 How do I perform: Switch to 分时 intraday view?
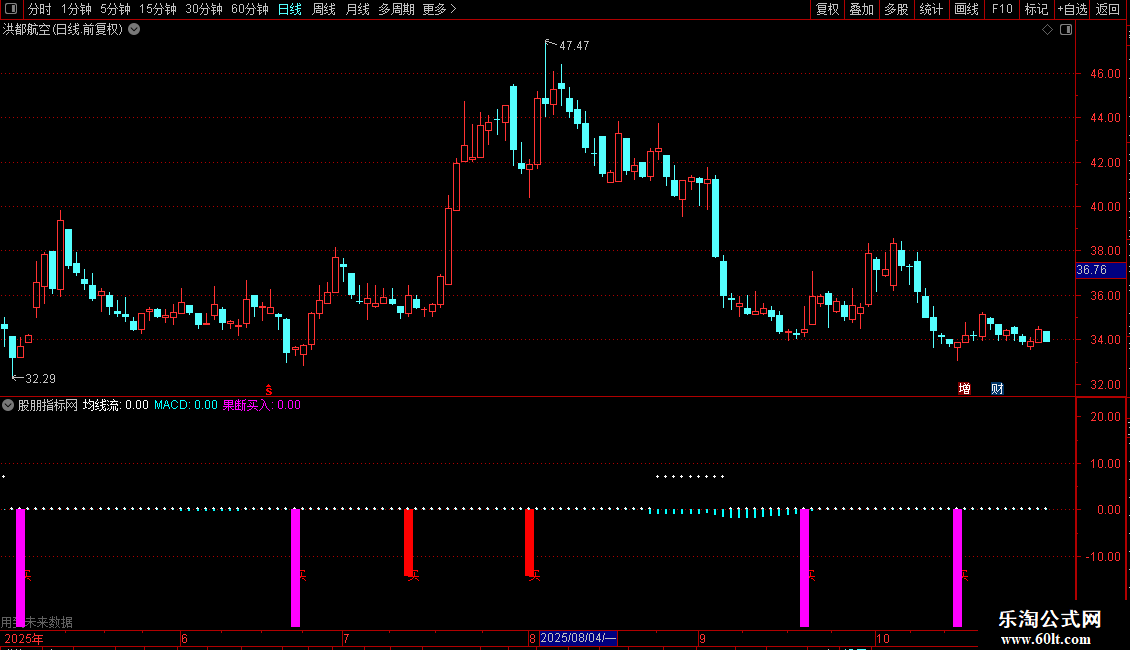[40, 9]
